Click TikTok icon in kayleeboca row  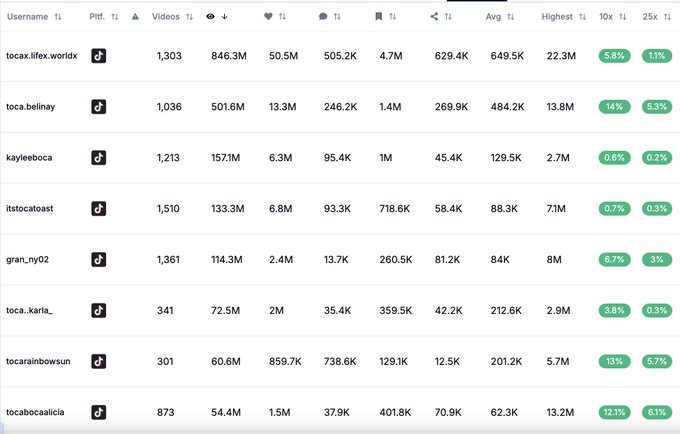pyautogui.click(x=98, y=157)
